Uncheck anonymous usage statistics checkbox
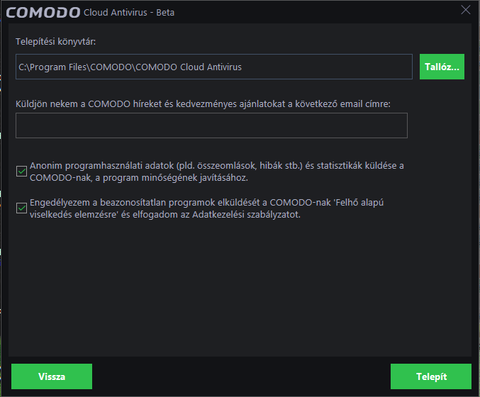The width and height of the screenshot is (480, 397). (x=22, y=171)
